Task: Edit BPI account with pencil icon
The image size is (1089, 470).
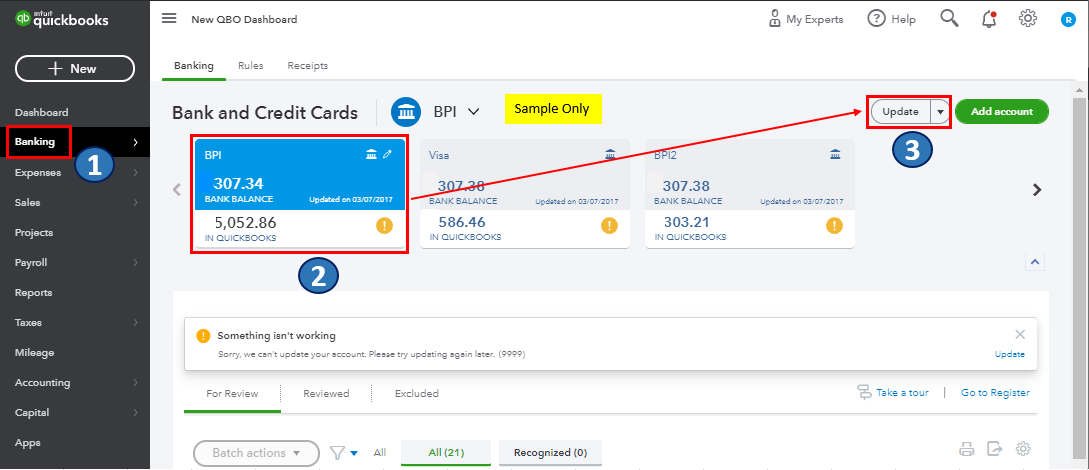Action: [388, 154]
